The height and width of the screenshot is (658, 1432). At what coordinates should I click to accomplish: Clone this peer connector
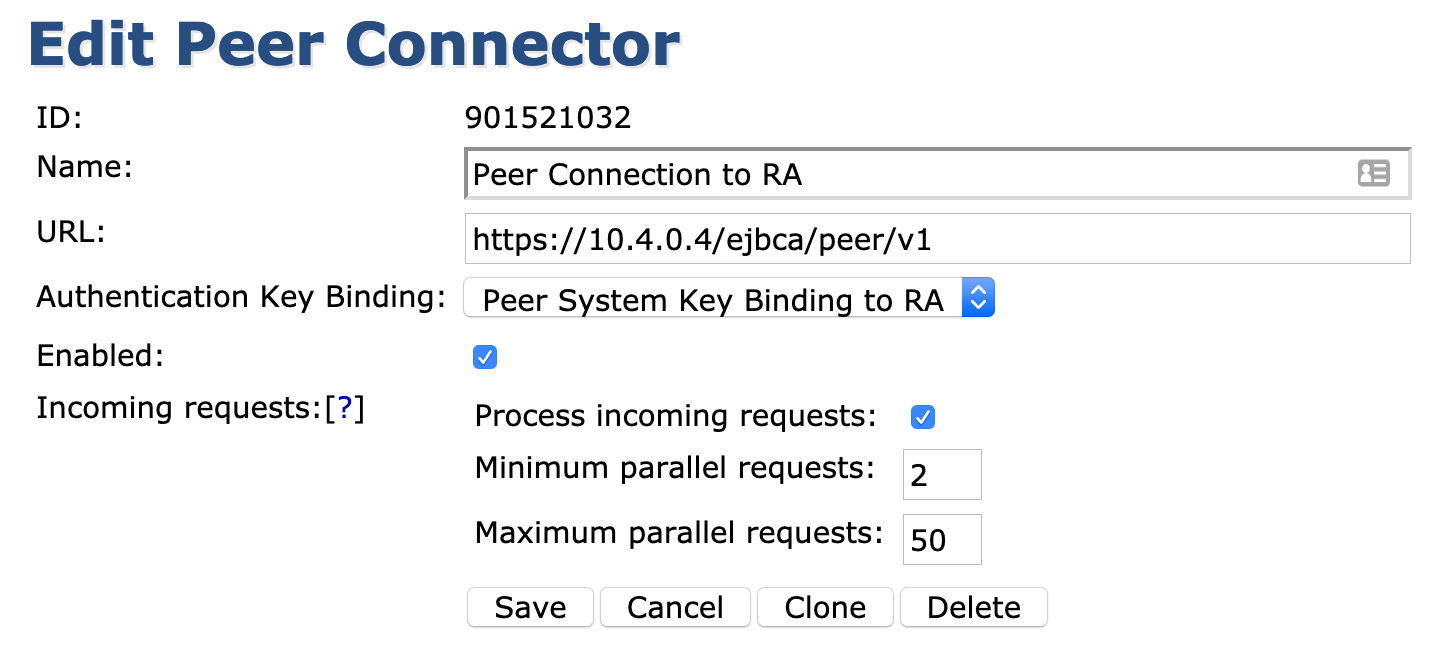tap(825, 608)
